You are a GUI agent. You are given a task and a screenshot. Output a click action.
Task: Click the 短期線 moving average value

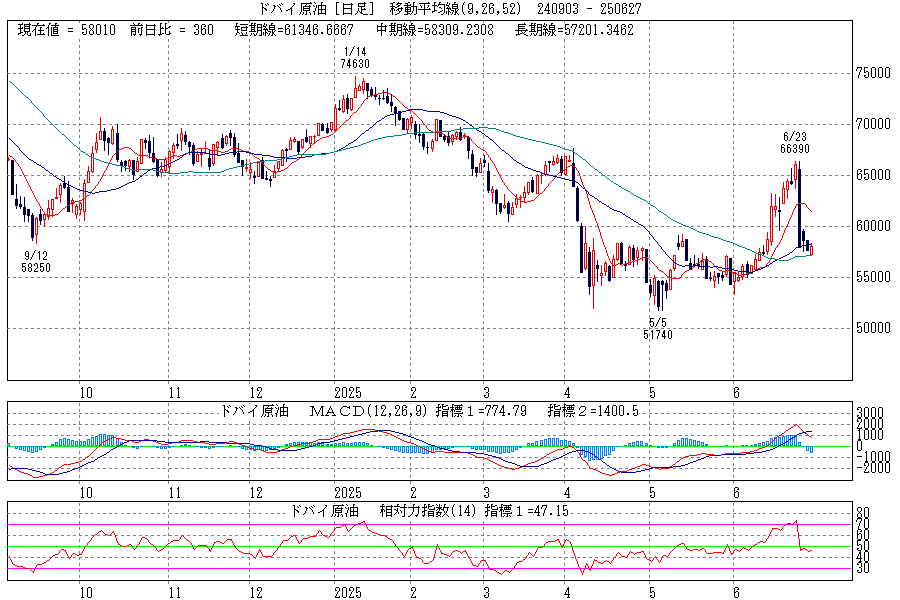click(x=295, y=30)
